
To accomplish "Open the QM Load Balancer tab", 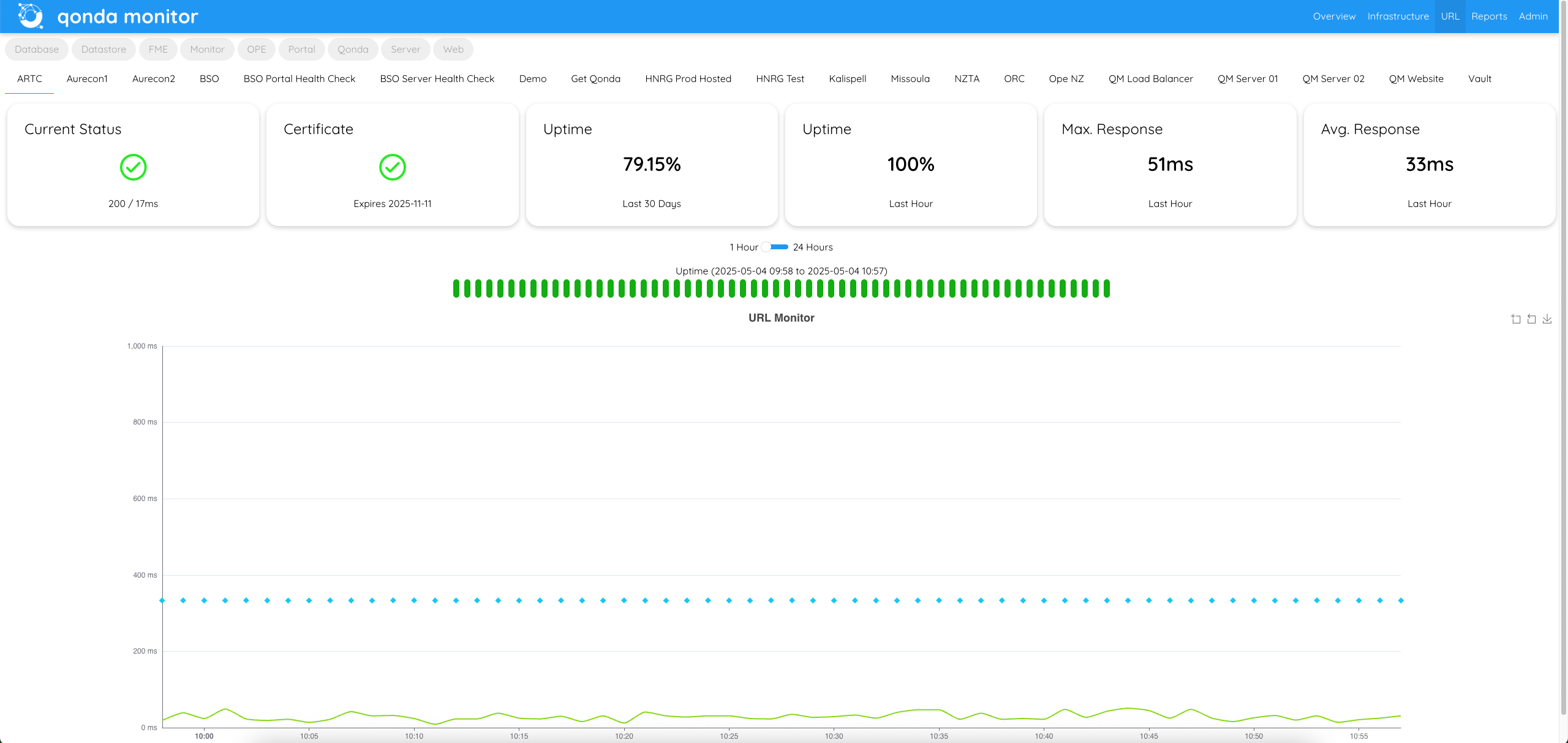I will pos(1150,78).
